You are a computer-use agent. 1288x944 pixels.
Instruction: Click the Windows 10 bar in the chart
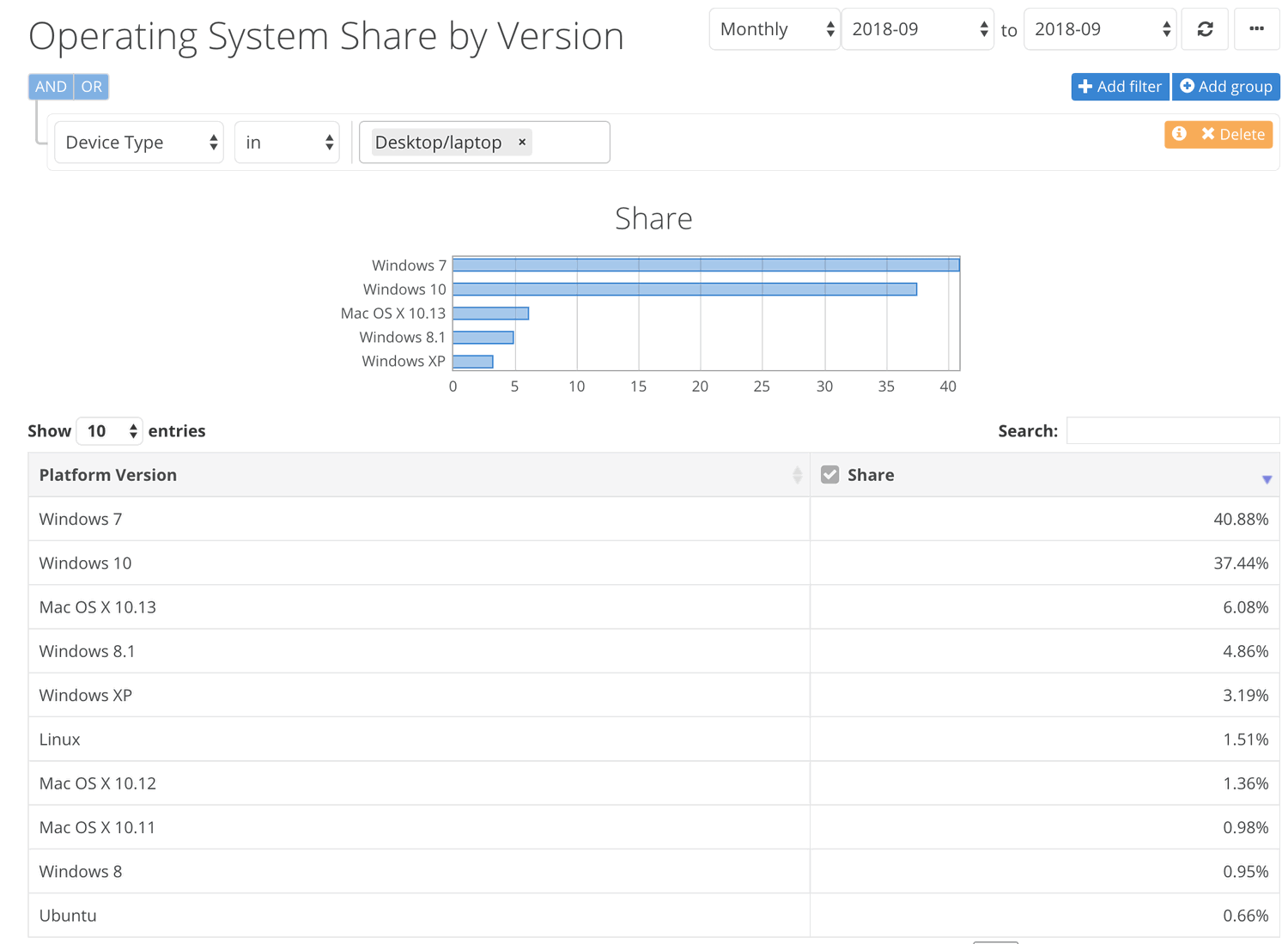click(687, 289)
